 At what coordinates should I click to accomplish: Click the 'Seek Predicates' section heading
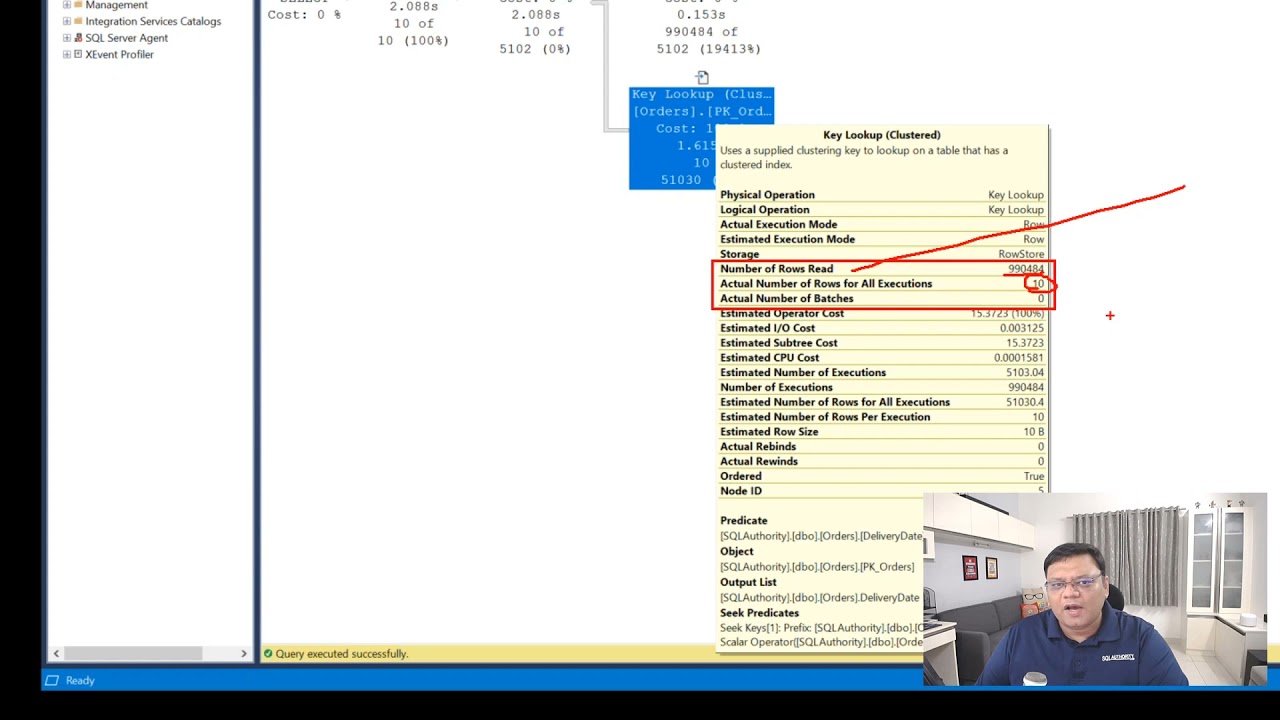click(759, 613)
